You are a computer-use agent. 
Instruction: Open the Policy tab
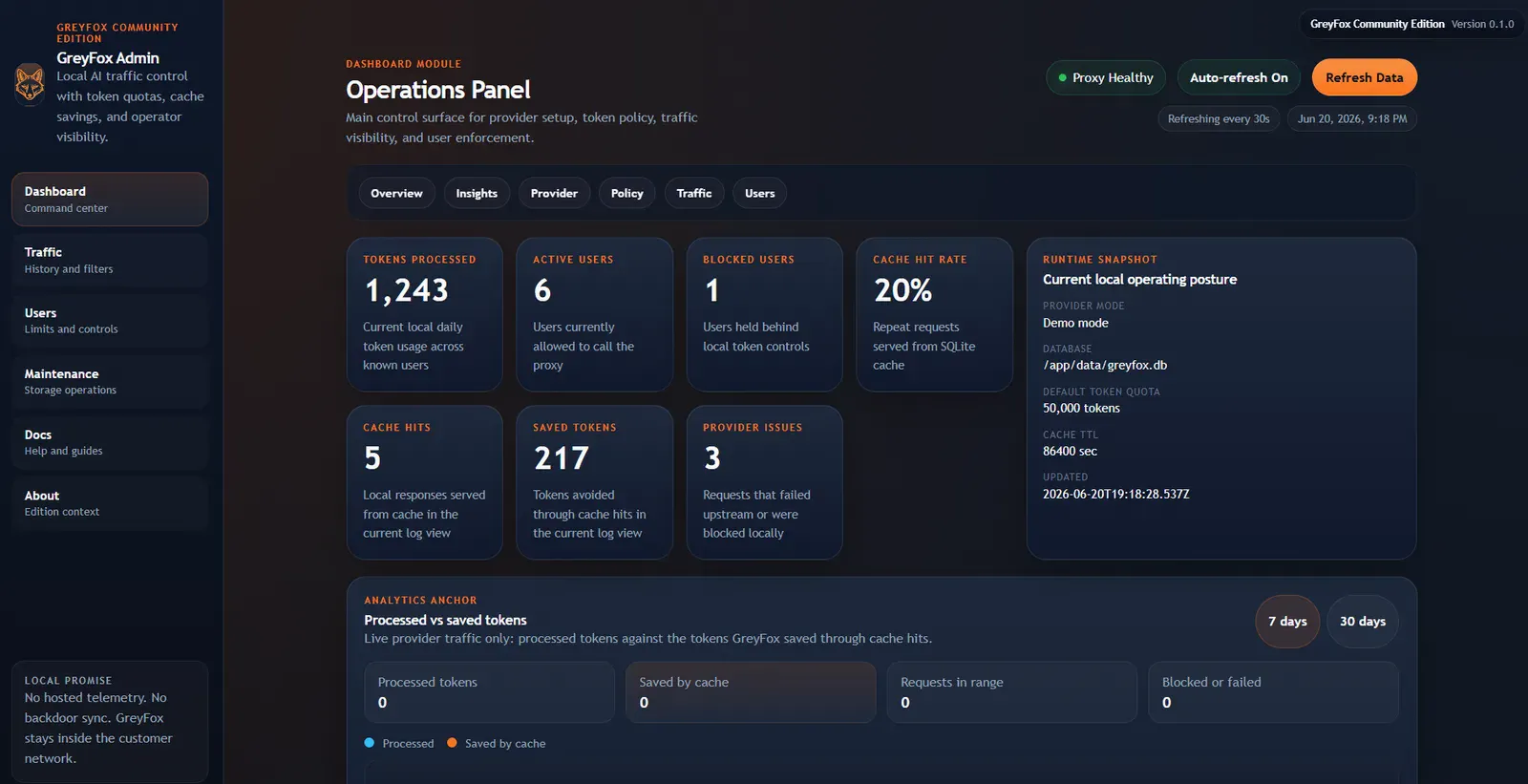point(626,193)
